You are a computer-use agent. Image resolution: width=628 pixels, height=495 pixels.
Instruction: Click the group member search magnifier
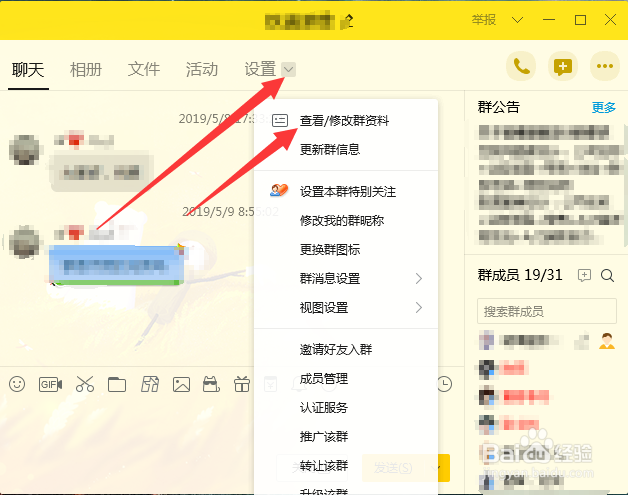pyautogui.click(x=607, y=276)
